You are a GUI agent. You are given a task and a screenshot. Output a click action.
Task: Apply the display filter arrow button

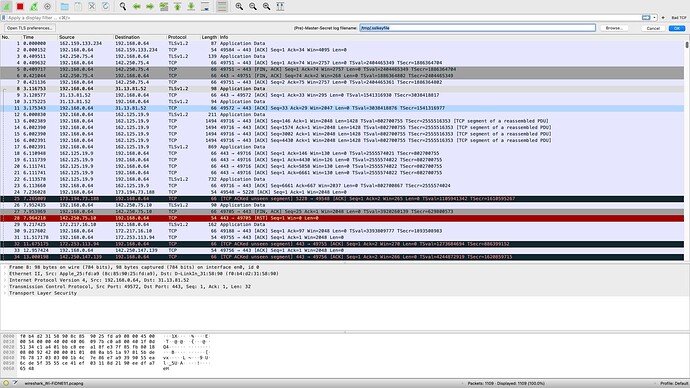pos(646,18)
